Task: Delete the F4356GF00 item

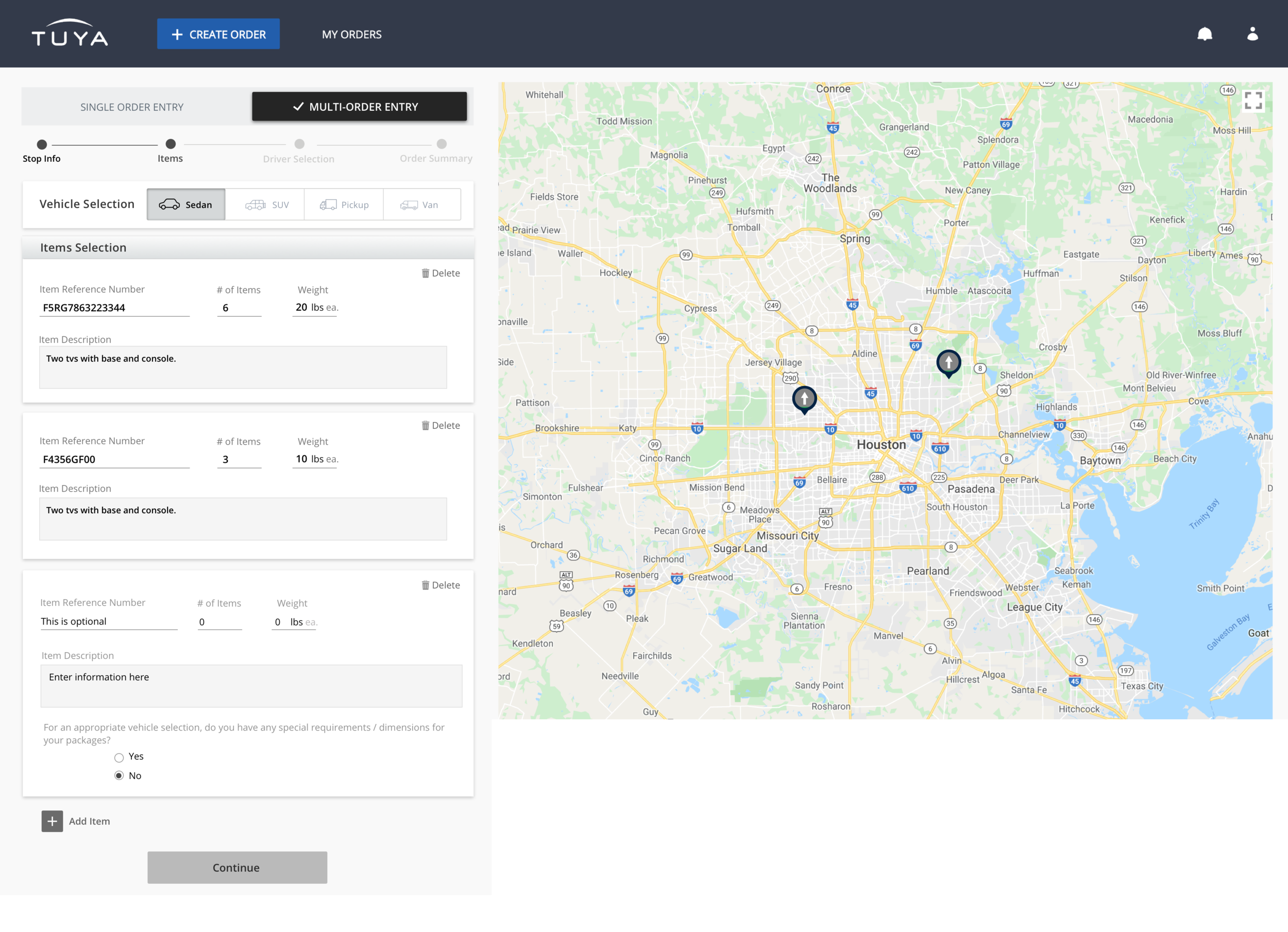Action: coord(440,426)
